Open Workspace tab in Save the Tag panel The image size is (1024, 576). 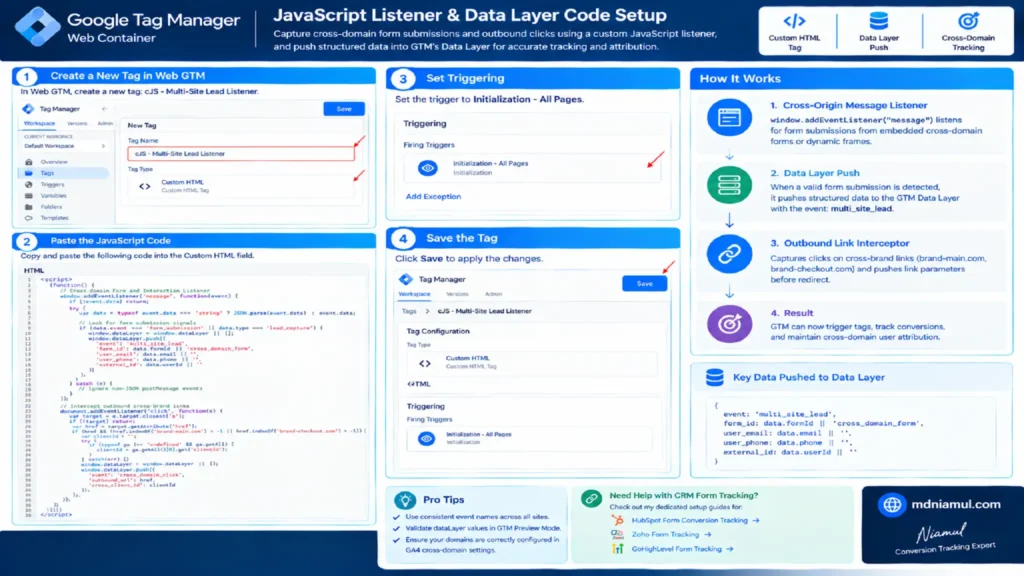coord(414,295)
